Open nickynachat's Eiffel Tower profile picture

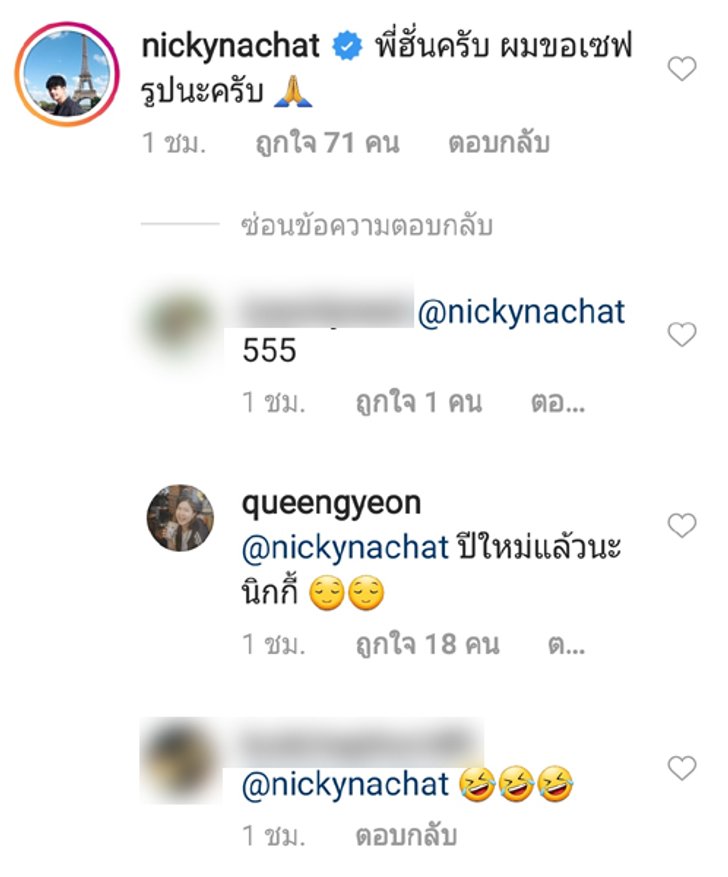[x=67, y=74]
